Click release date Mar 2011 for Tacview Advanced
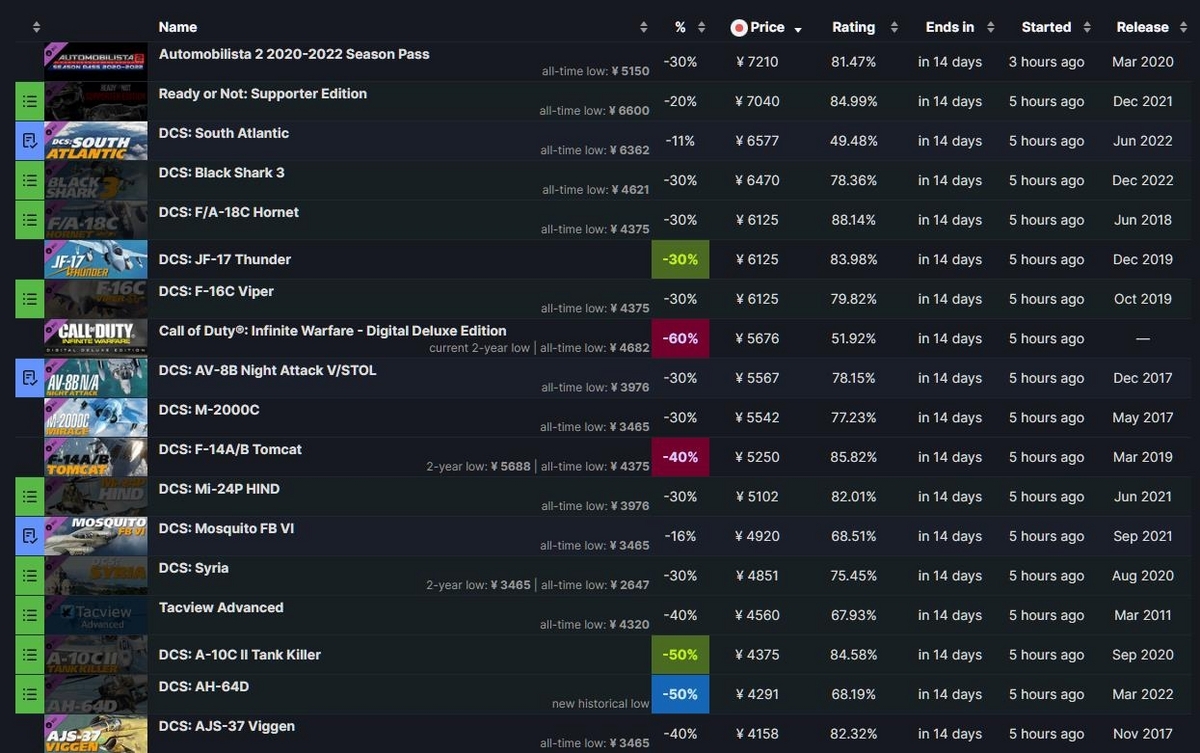 click(x=1142, y=615)
